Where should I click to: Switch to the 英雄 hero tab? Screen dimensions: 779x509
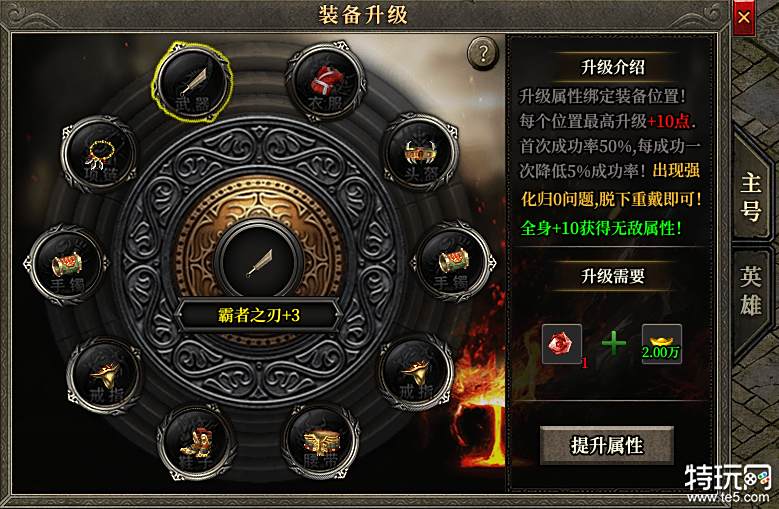pos(751,291)
